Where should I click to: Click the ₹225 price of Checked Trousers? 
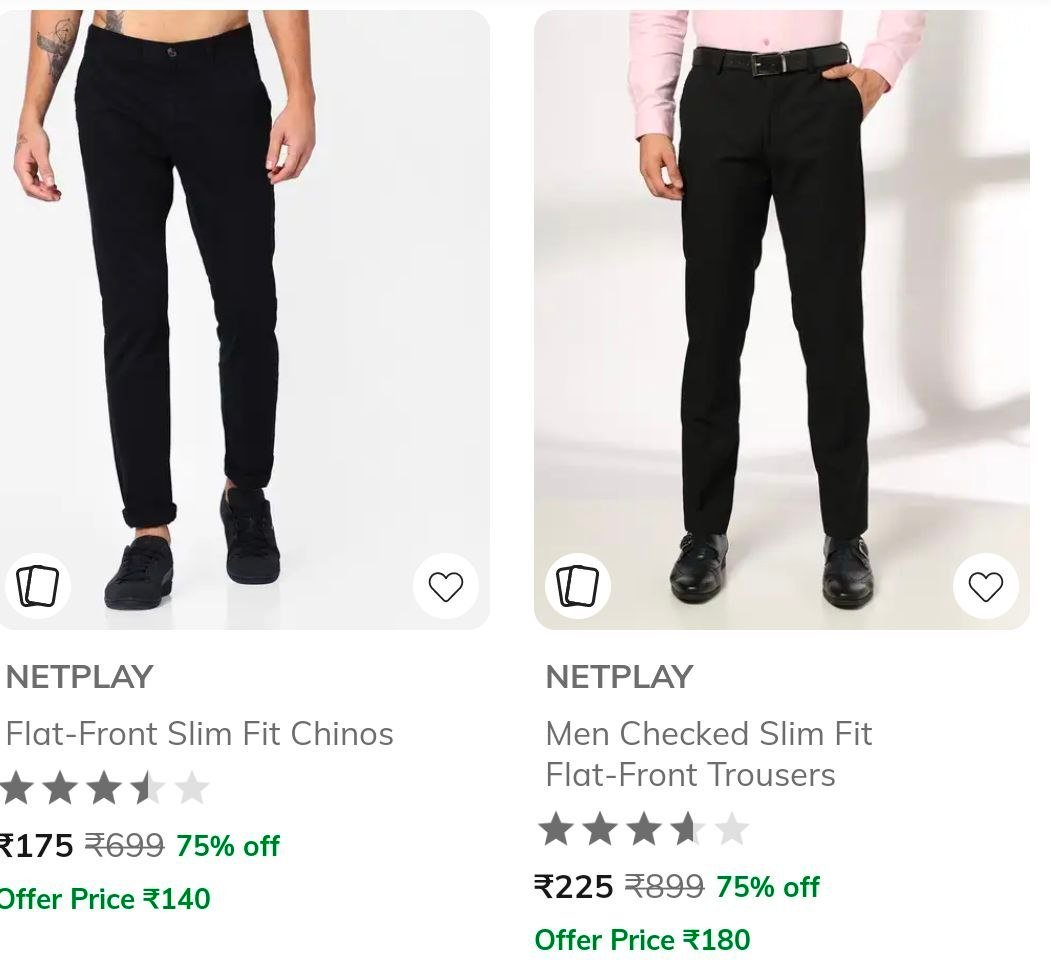tap(574, 887)
